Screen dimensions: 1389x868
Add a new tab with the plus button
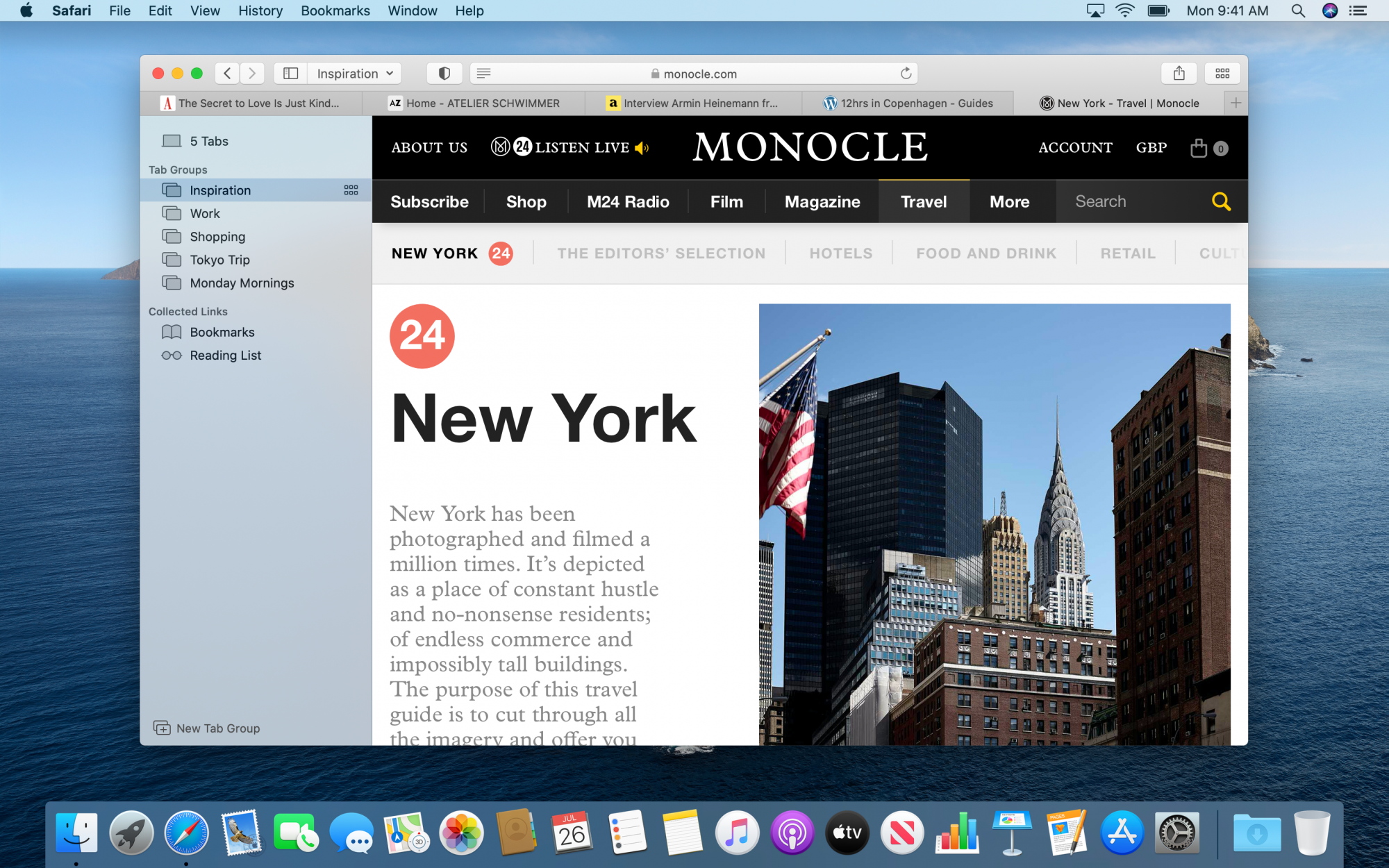[x=1236, y=103]
